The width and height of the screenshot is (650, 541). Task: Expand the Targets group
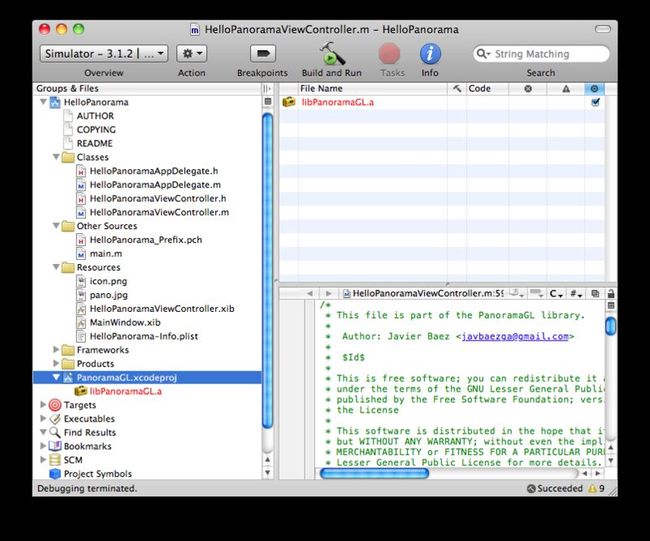tap(43, 405)
